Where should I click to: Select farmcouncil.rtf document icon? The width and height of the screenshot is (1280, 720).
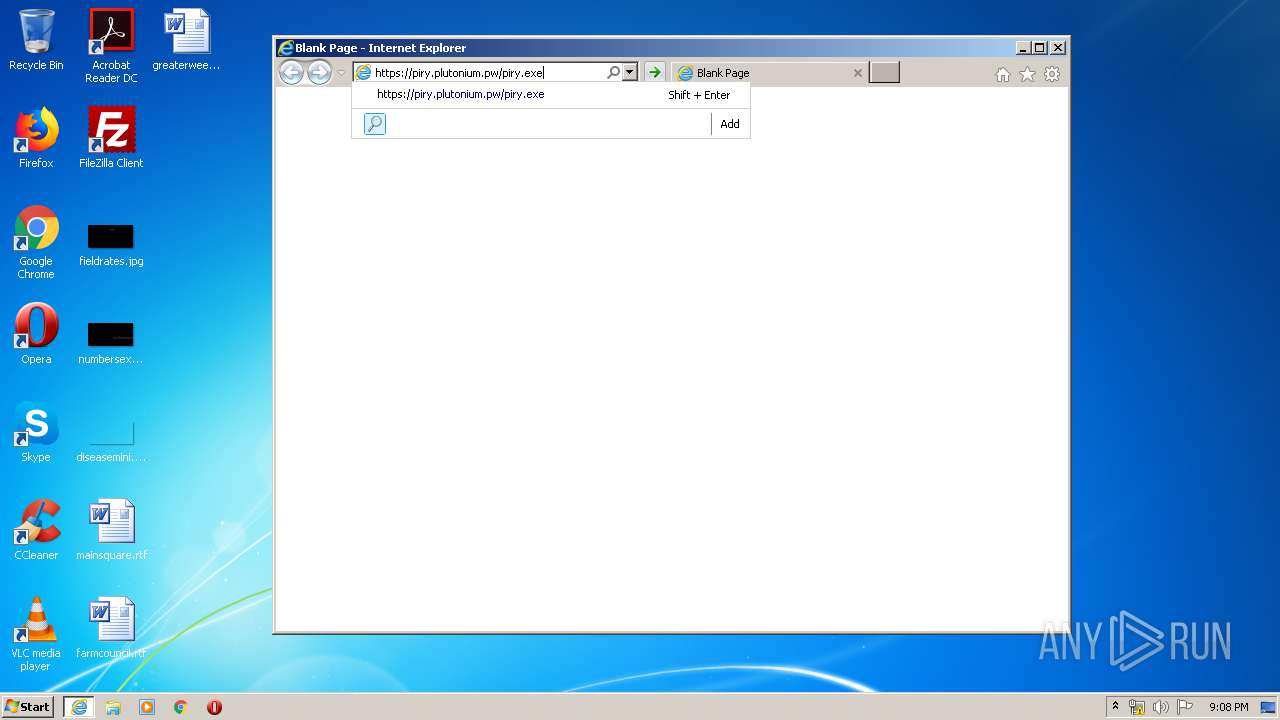(111, 628)
